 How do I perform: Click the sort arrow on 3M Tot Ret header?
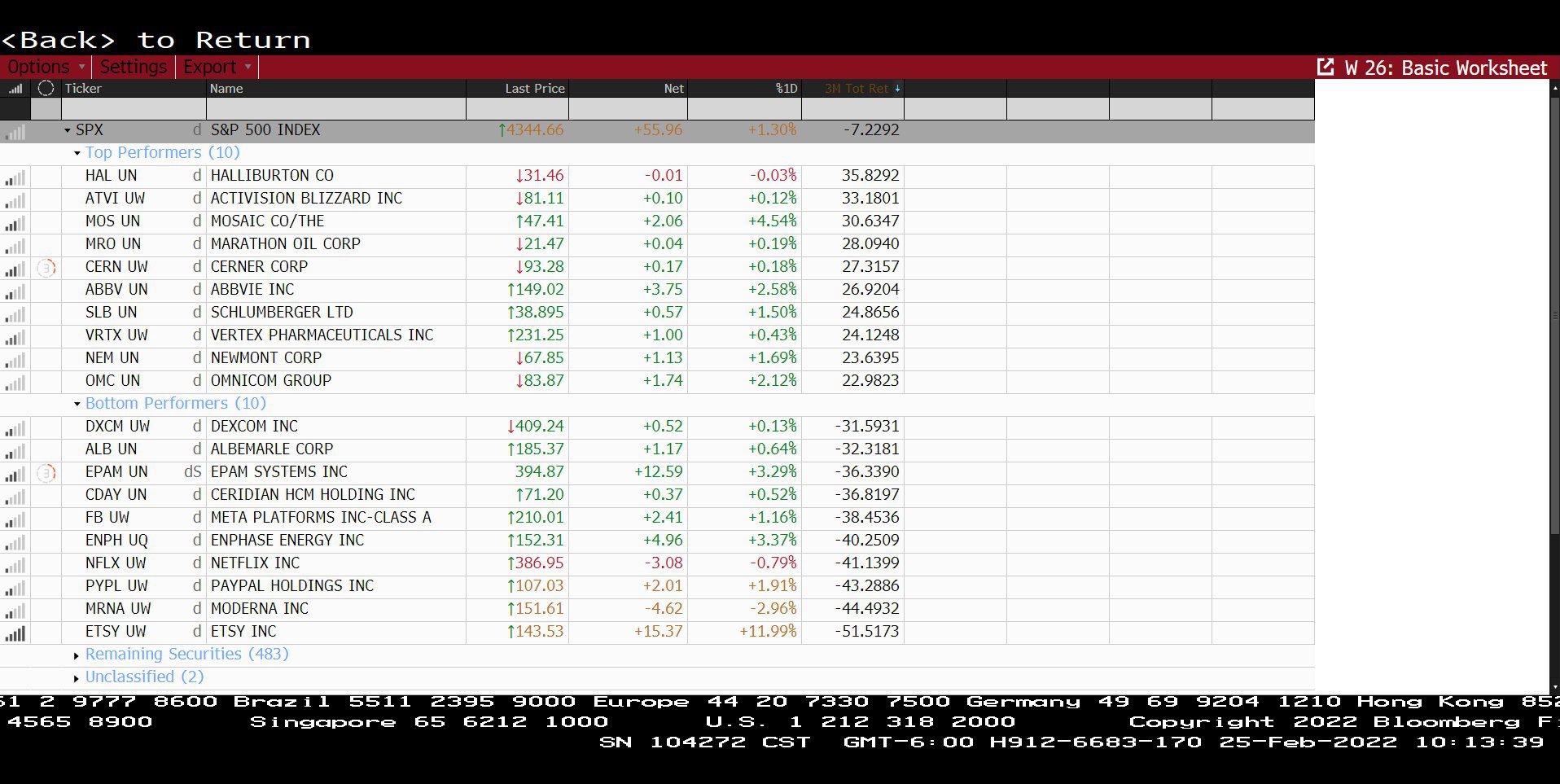(897, 88)
